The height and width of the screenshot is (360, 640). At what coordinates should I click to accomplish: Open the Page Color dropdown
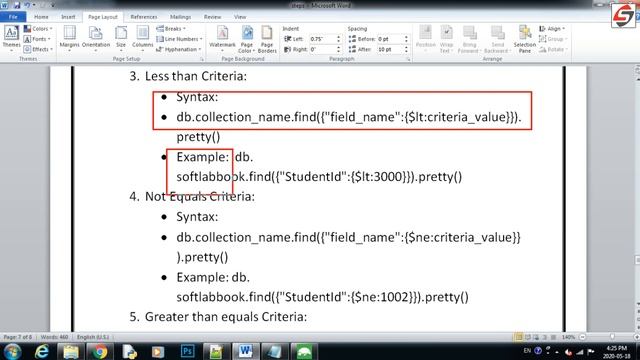click(247, 40)
